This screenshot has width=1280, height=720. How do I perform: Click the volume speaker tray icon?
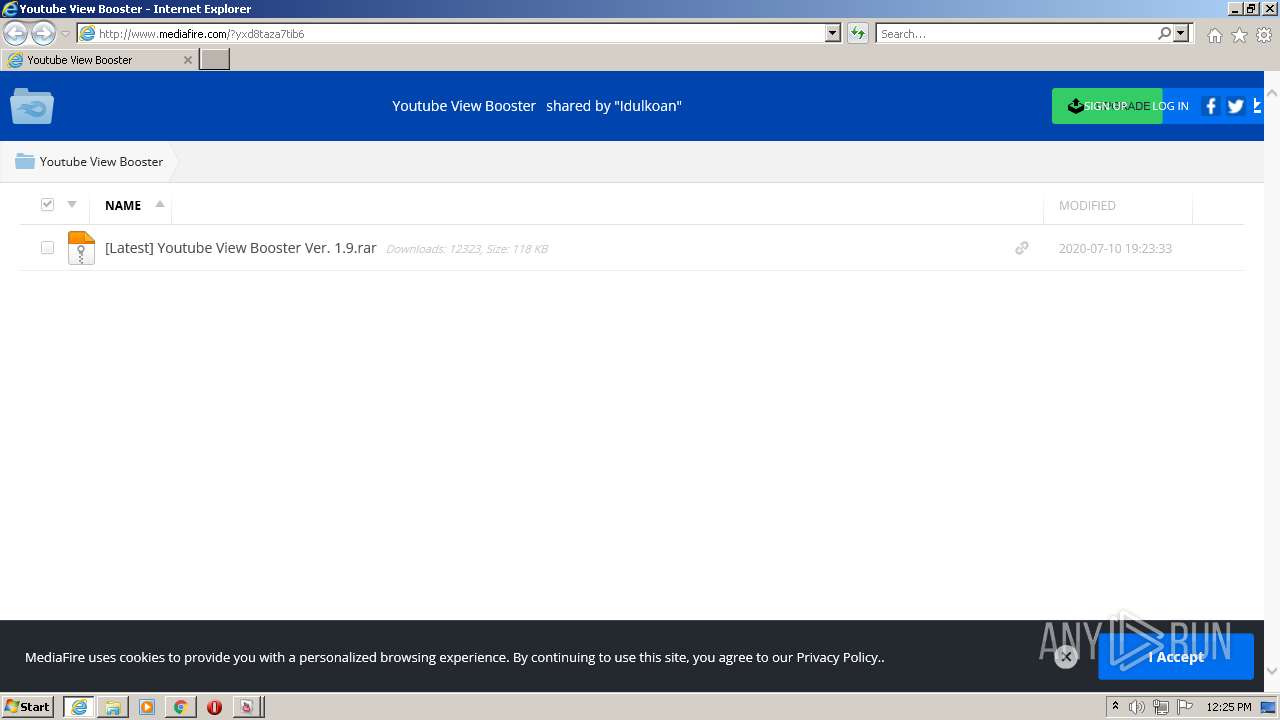coord(1137,707)
